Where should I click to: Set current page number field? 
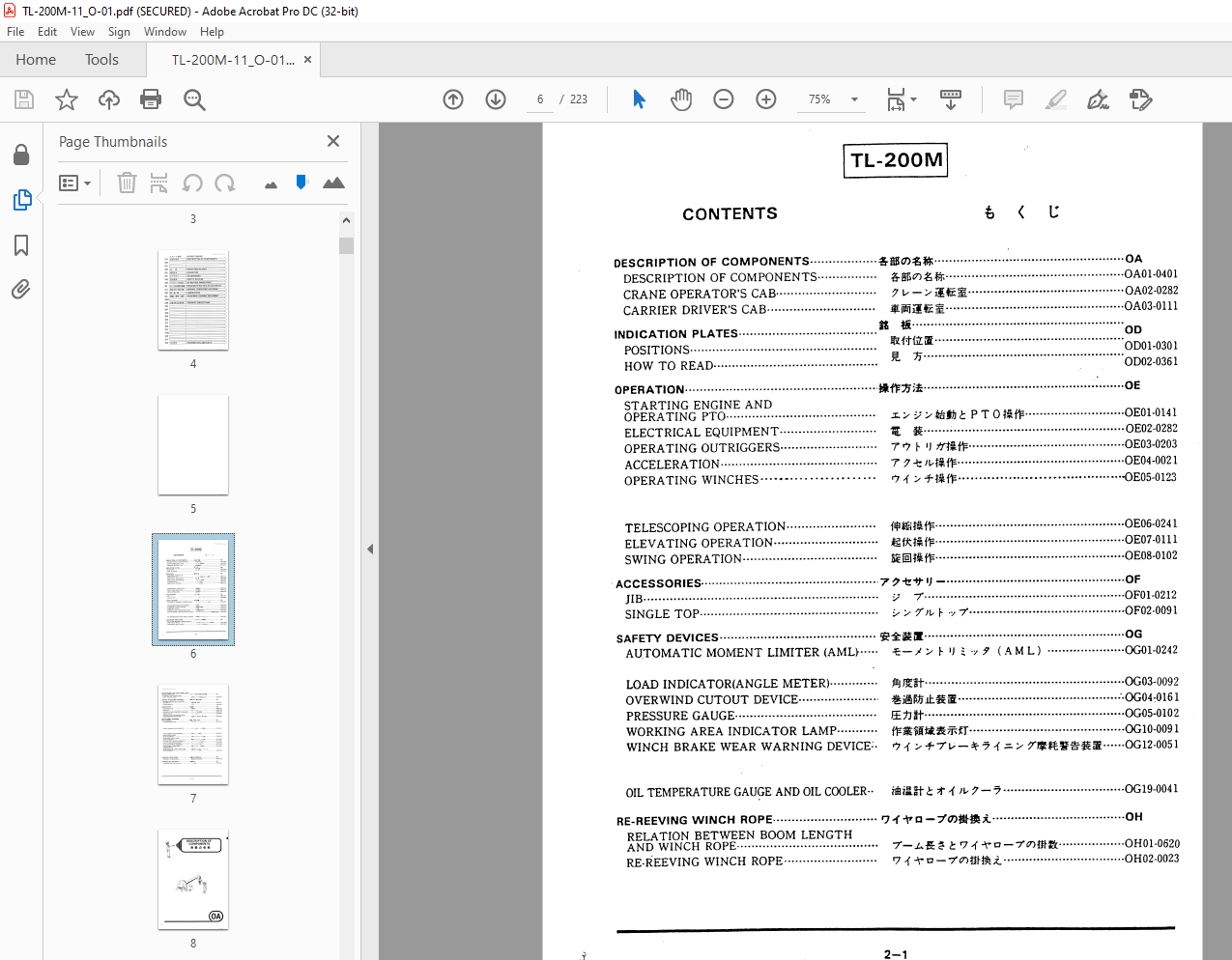click(540, 99)
